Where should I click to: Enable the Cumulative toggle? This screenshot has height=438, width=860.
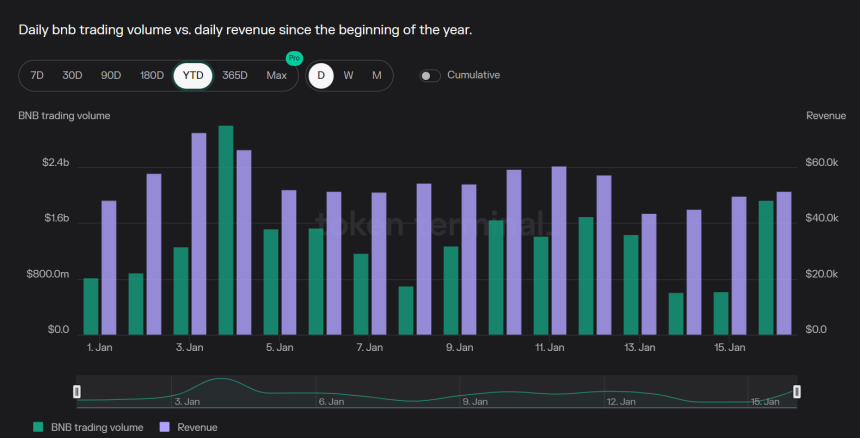[430, 76]
